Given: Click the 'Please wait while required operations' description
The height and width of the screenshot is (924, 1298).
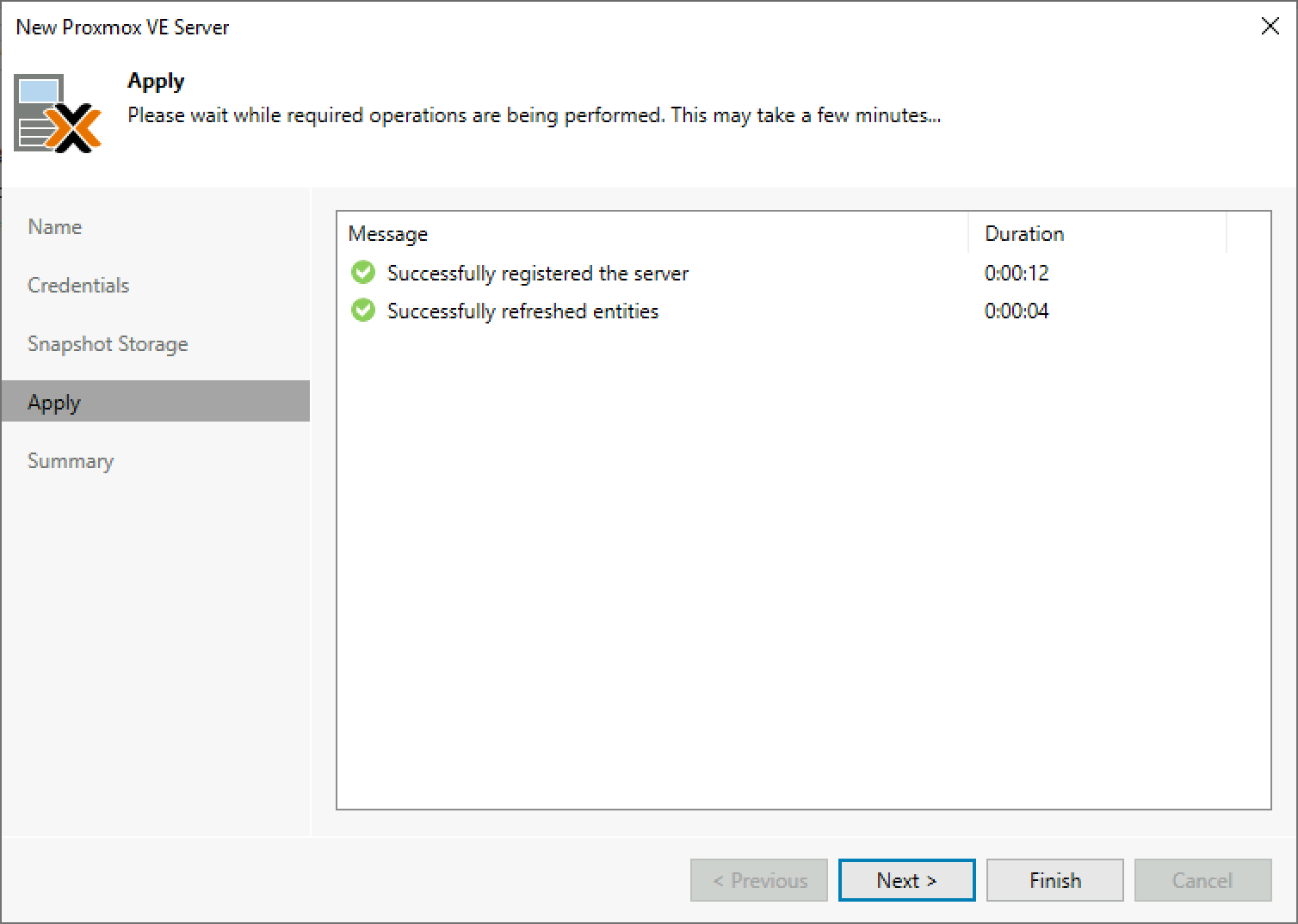Looking at the screenshot, I should coord(534,115).
